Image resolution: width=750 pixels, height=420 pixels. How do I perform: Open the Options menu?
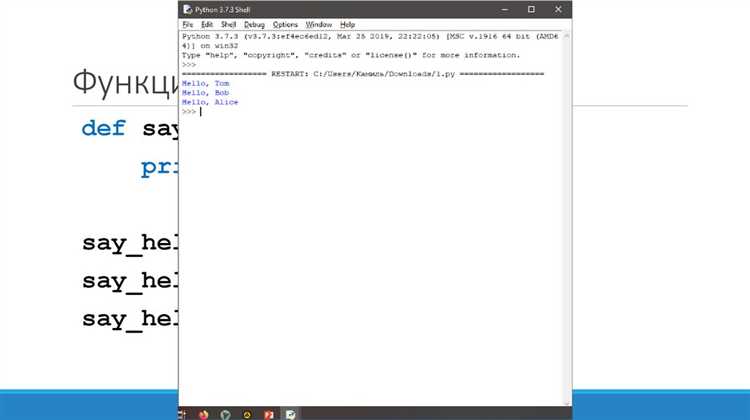click(x=285, y=24)
